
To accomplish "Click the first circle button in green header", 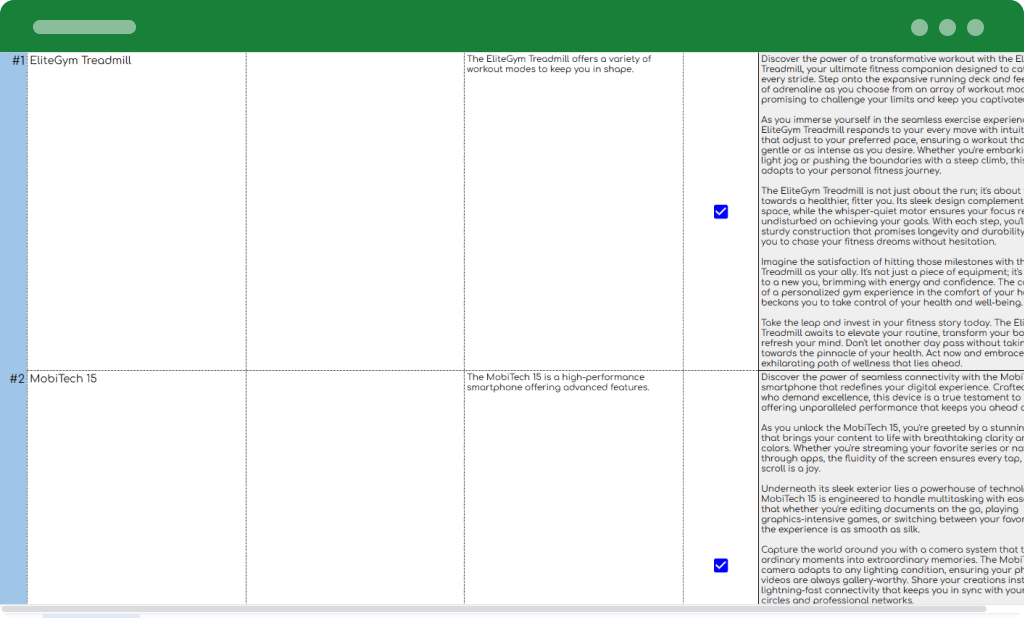I will click(919, 27).
